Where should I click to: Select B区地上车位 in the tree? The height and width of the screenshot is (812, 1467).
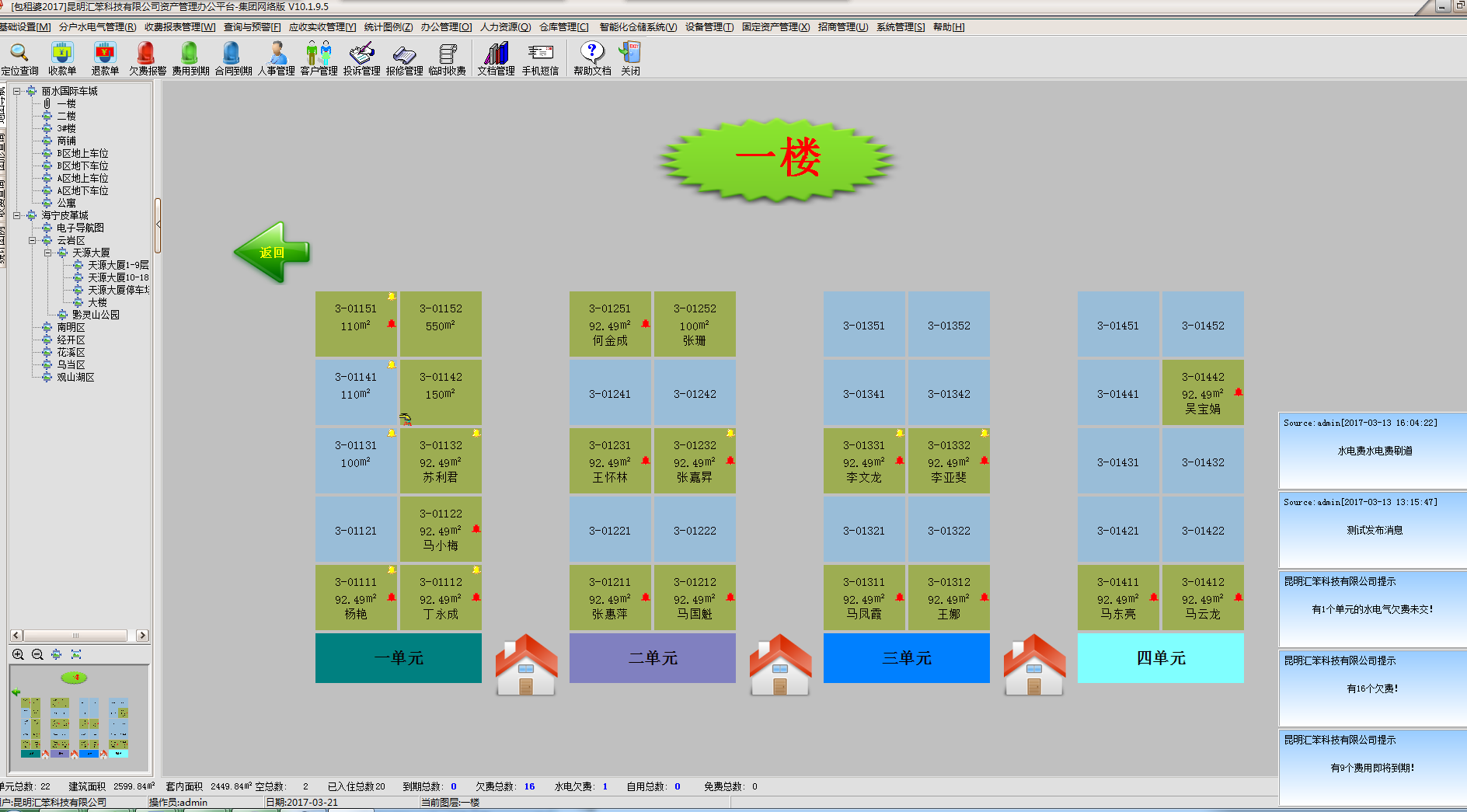(82, 153)
